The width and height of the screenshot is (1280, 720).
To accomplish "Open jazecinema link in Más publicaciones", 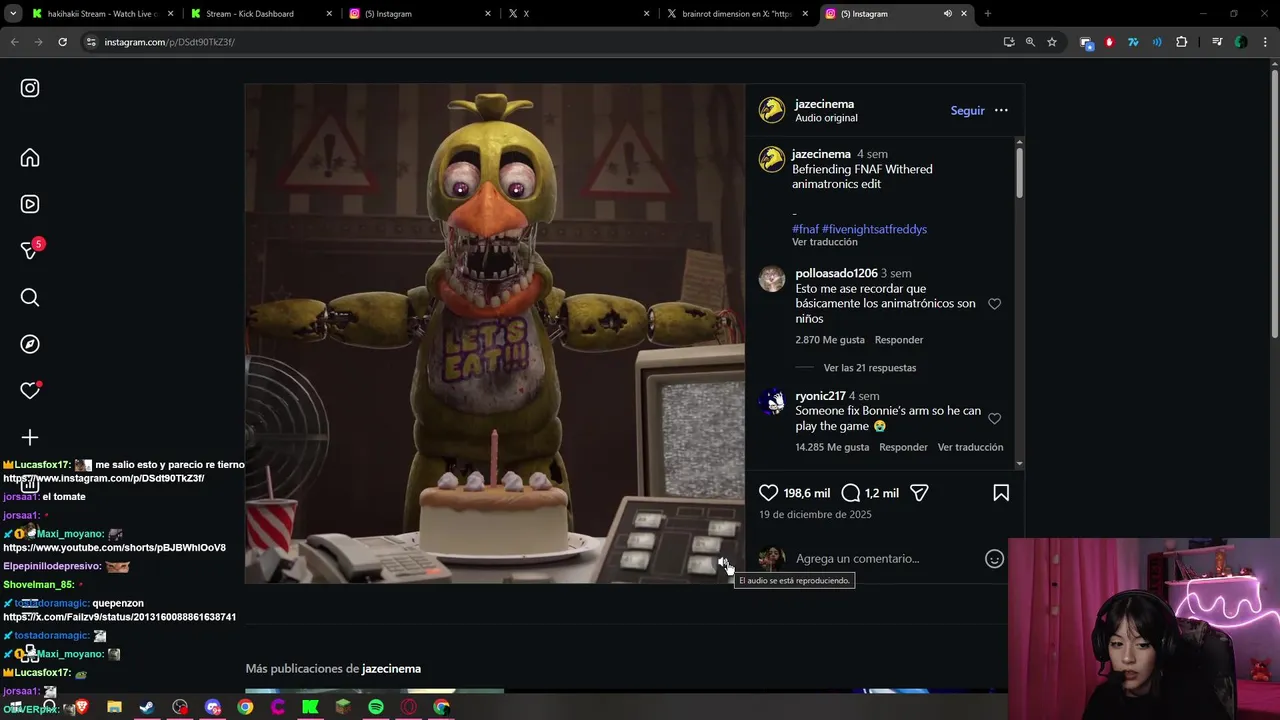I will click(391, 669).
